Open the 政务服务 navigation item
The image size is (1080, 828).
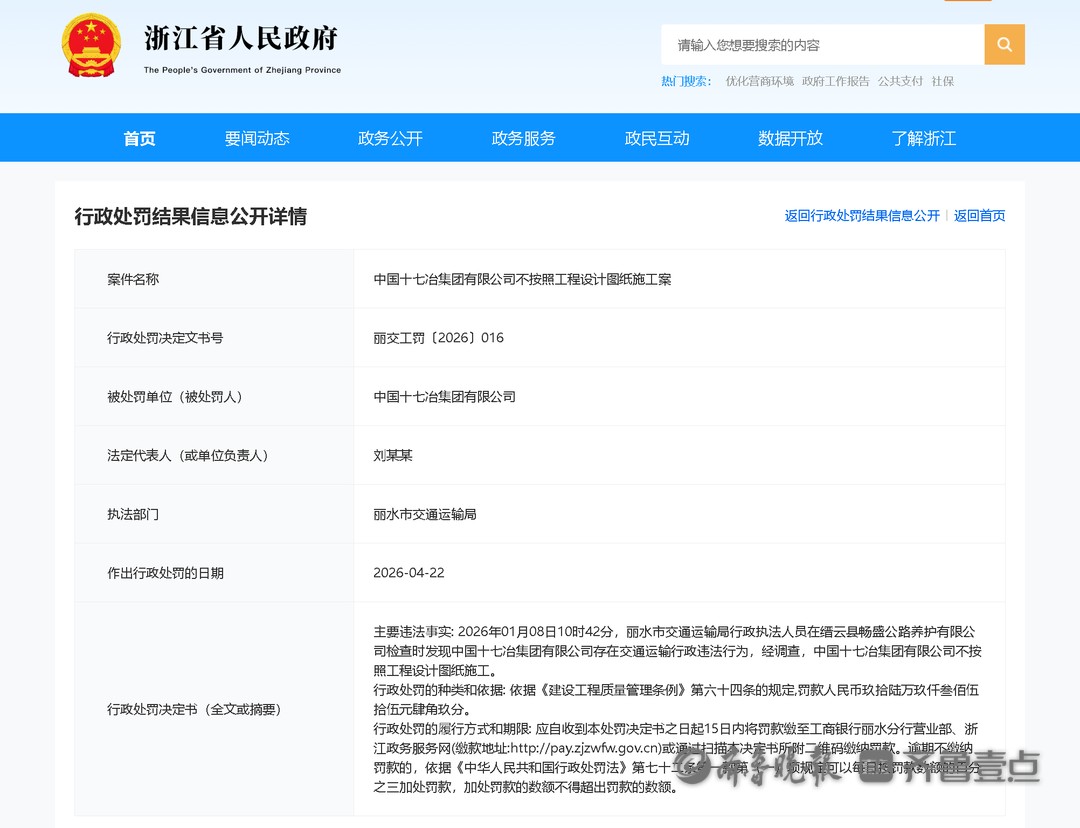pyautogui.click(x=523, y=138)
